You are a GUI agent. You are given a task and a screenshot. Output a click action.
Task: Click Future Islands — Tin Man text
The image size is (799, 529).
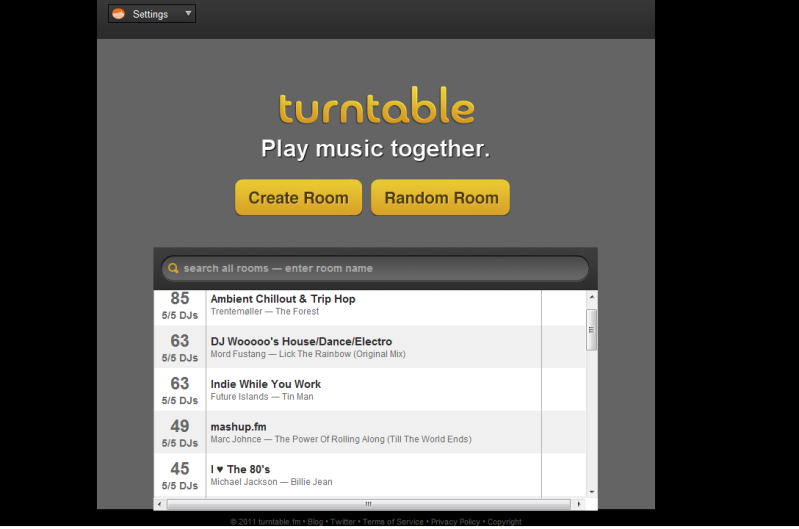(262, 397)
